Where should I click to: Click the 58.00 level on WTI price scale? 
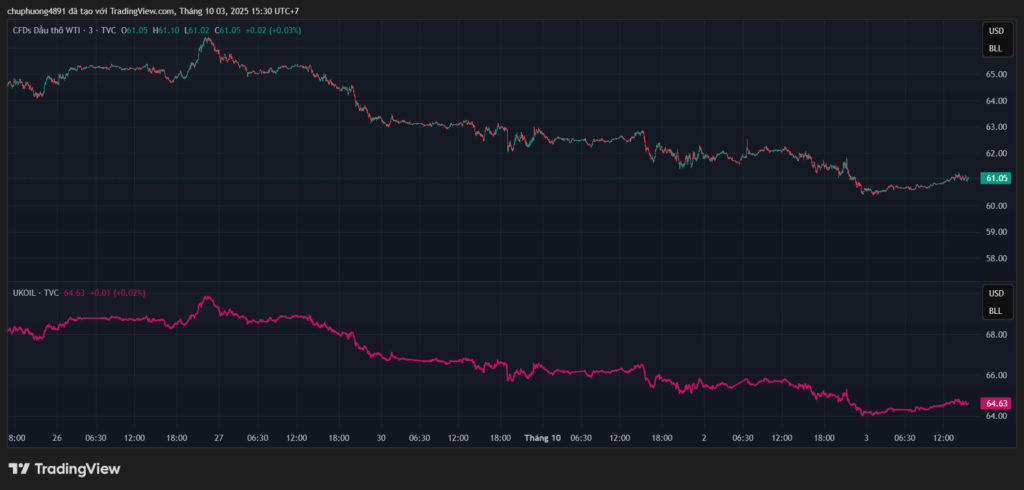pyautogui.click(x=995, y=258)
